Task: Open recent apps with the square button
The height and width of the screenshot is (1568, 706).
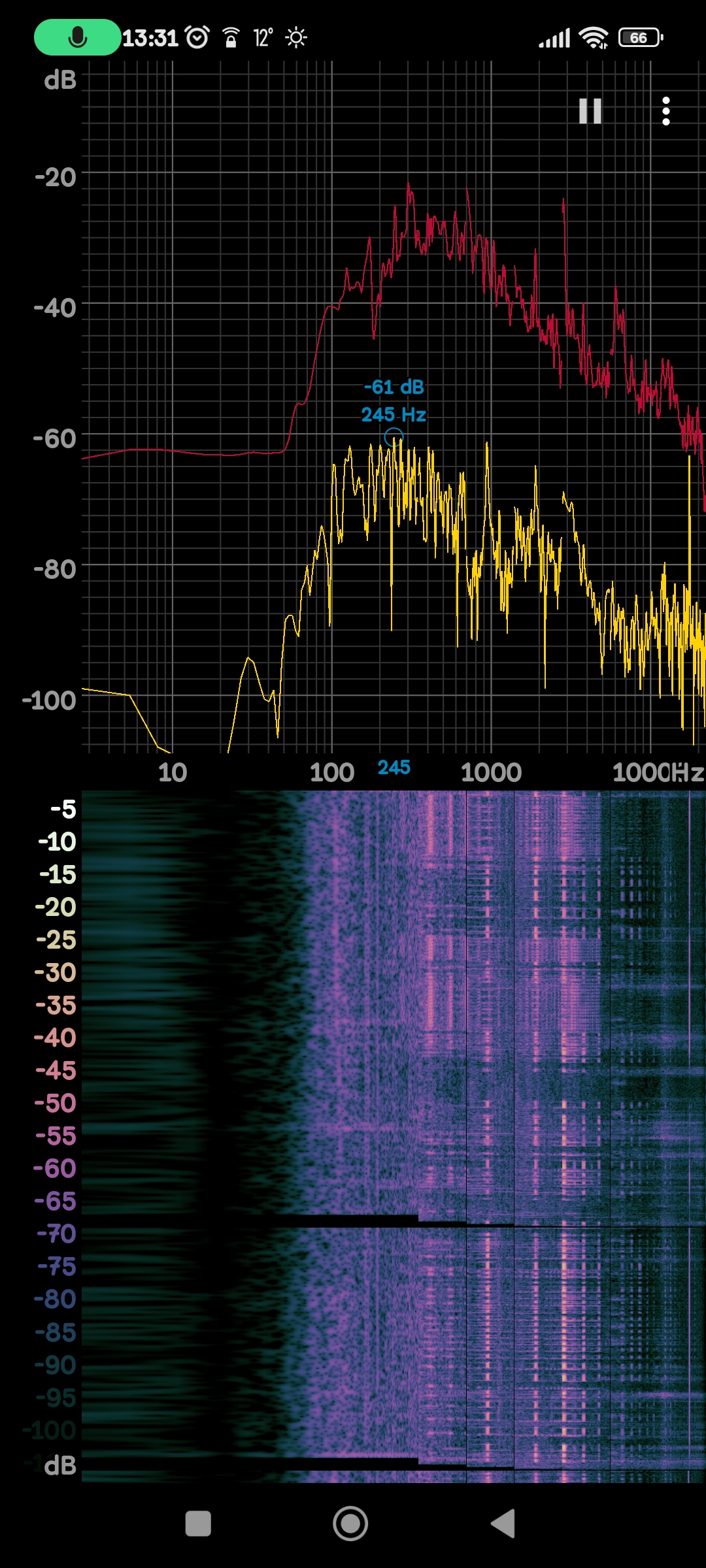Action: pyautogui.click(x=198, y=1524)
